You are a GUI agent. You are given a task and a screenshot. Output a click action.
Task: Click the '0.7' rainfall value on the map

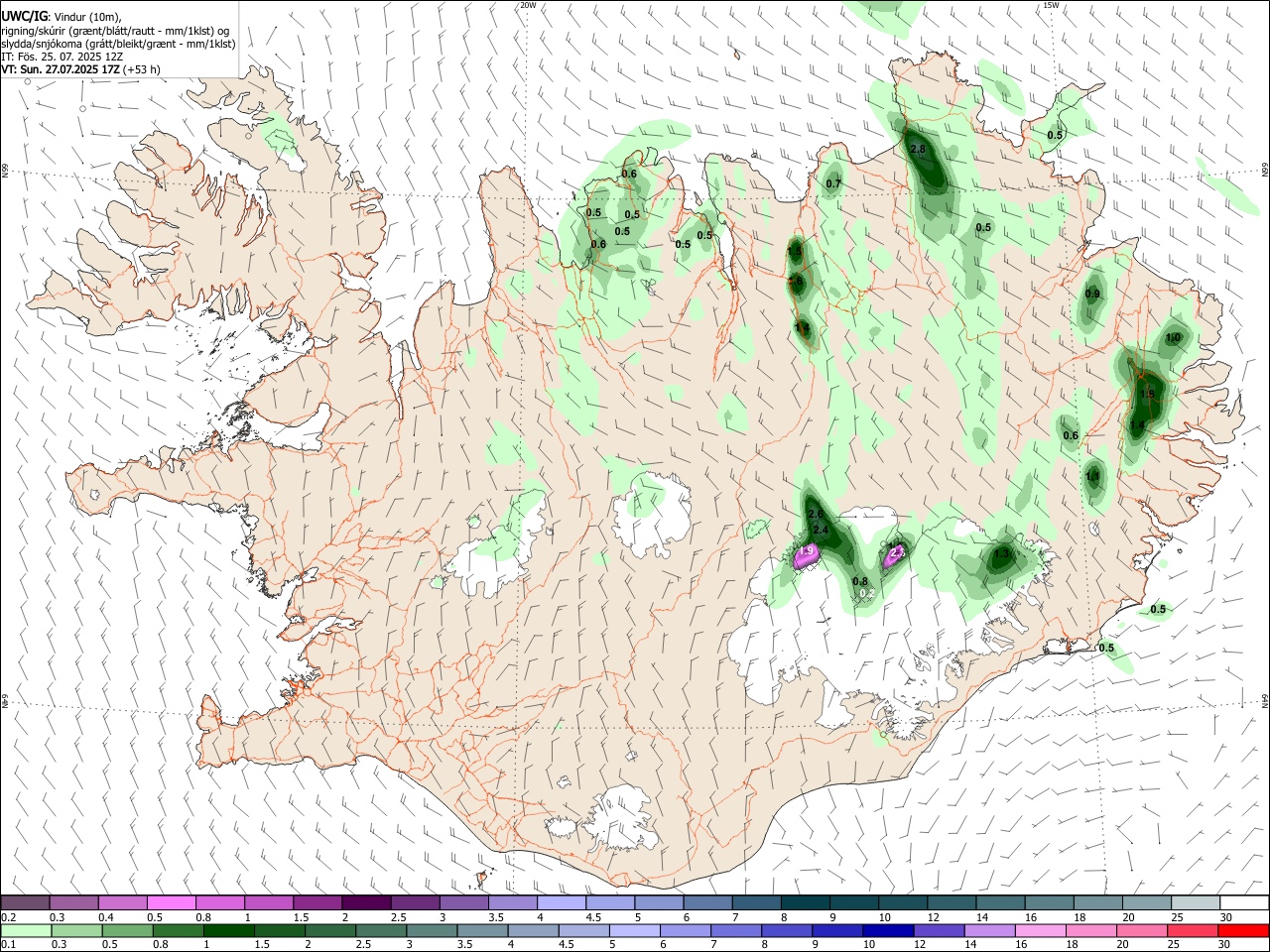point(833,183)
